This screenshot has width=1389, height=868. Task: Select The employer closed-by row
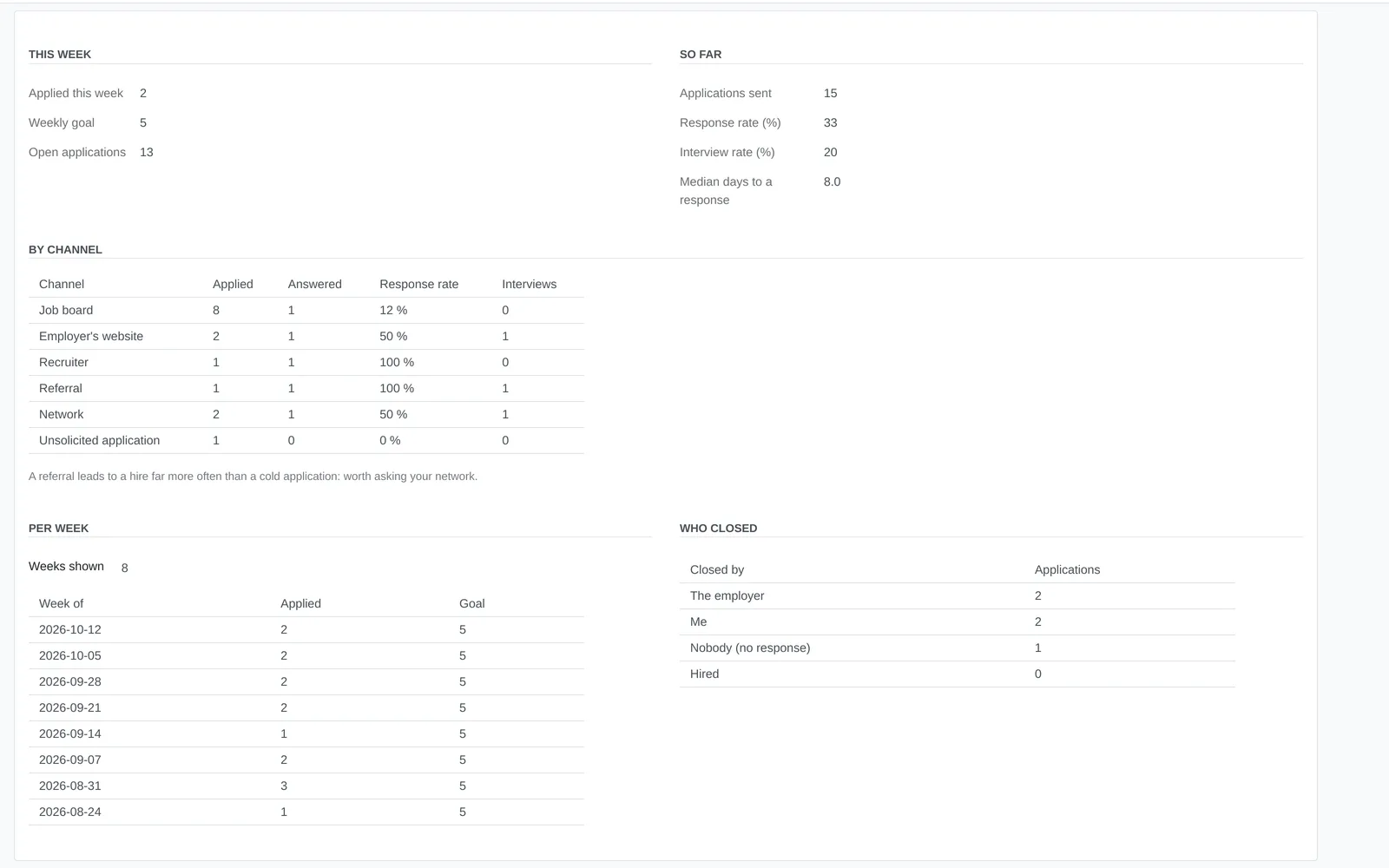(958, 595)
